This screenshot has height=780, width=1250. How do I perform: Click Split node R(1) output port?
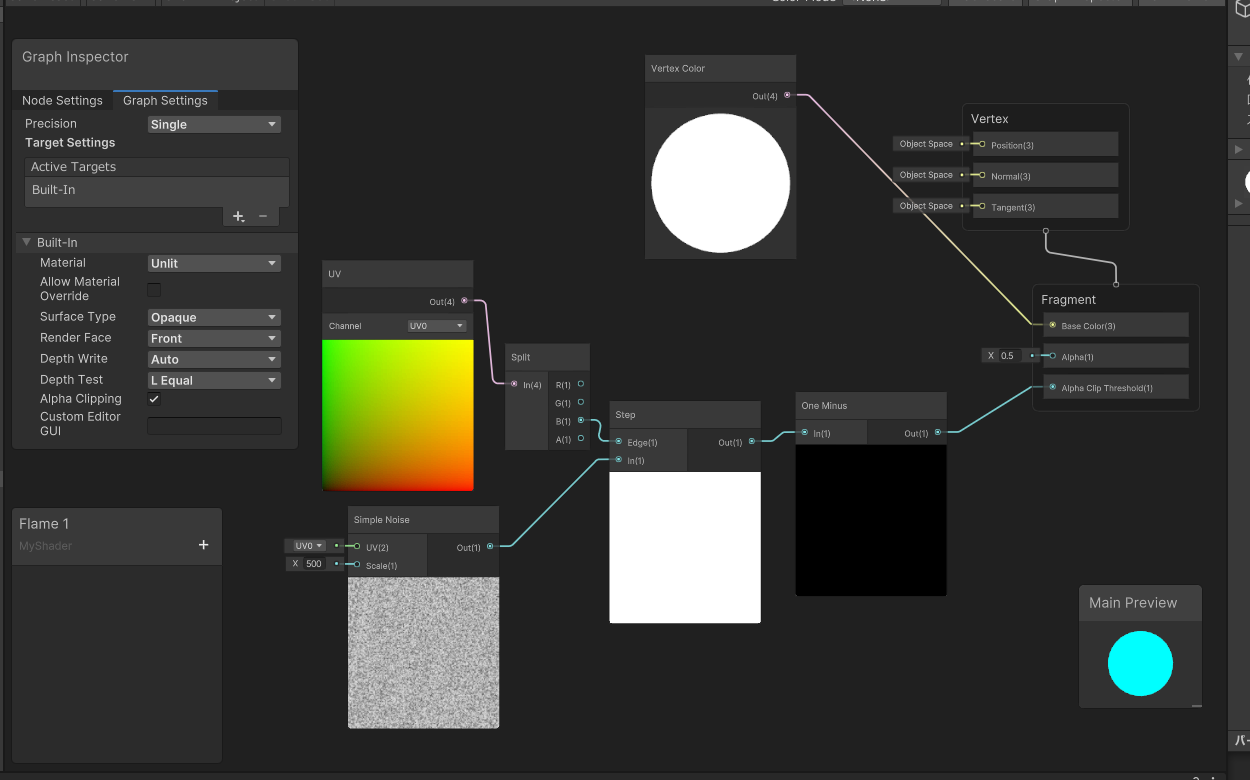pyautogui.click(x=581, y=384)
